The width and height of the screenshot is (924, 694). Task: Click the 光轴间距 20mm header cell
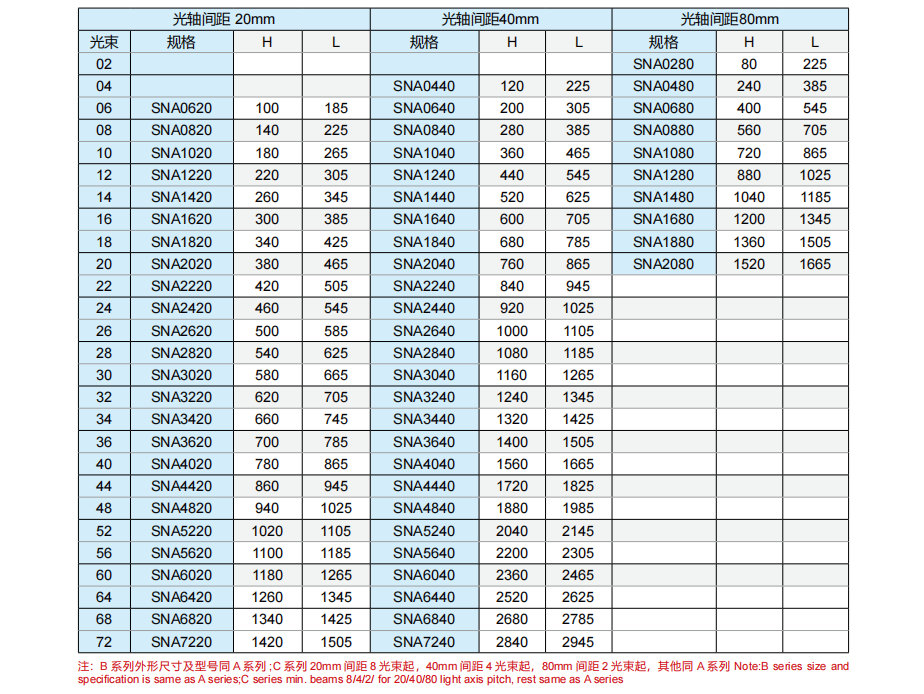(224, 19)
